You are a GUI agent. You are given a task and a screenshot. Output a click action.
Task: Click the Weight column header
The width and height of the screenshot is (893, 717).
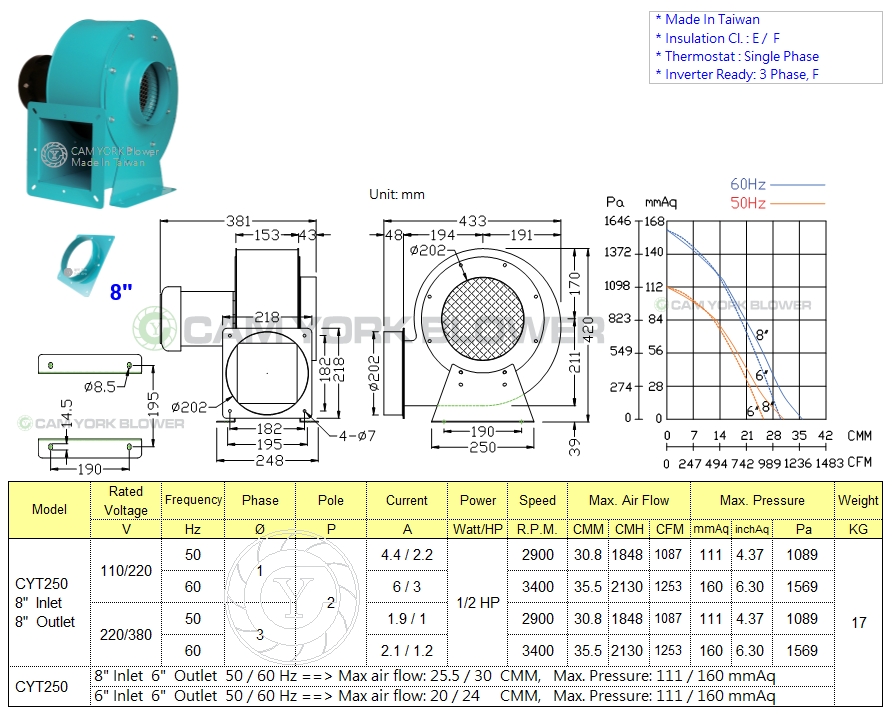(858, 501)
